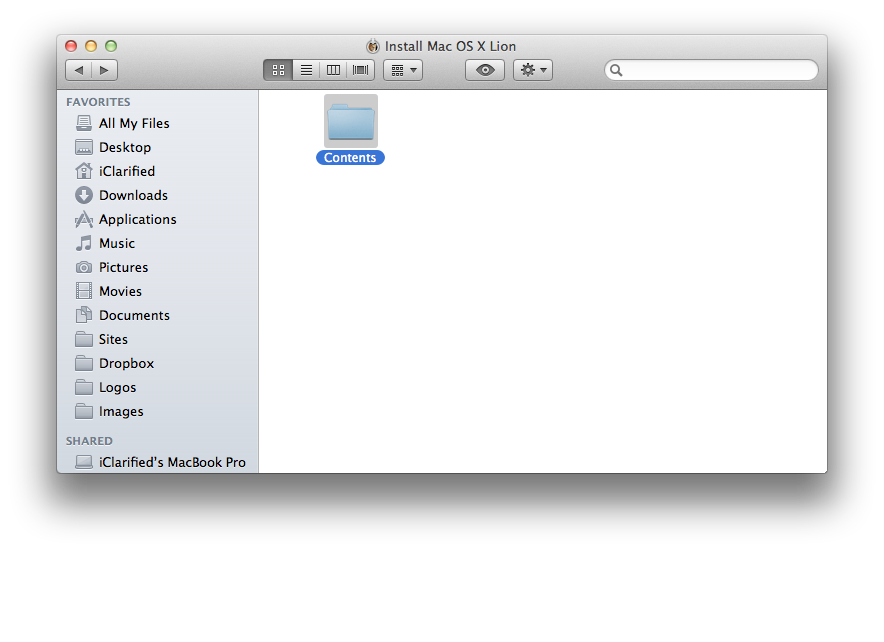Click the SHARED section header
Image resolution: width=884 pixels, height=642 pixels.
[x=89, y=441]
